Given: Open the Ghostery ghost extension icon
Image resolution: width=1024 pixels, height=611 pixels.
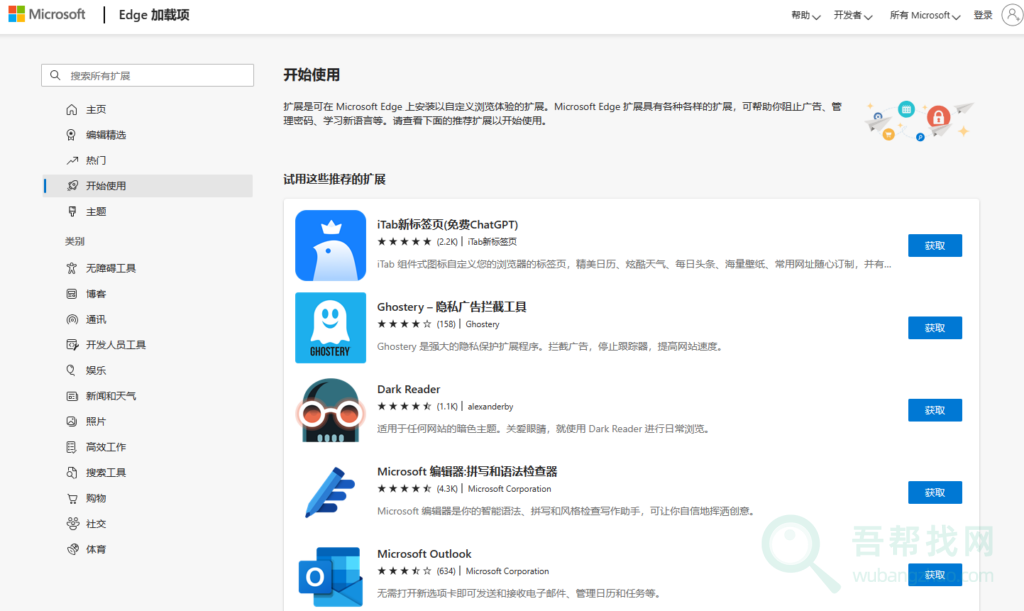Looking at the screenshot, I should click(330, 328).
